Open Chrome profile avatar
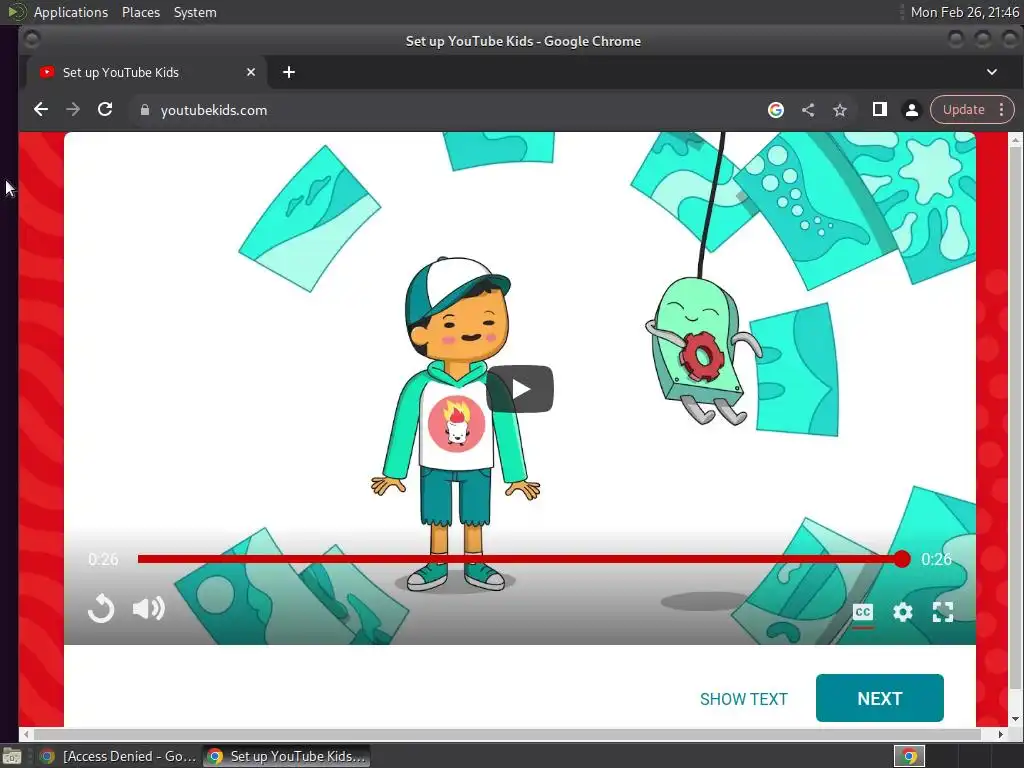This screenshot has width=1024, height=768. pyautogui.click(x=912, y=110)
